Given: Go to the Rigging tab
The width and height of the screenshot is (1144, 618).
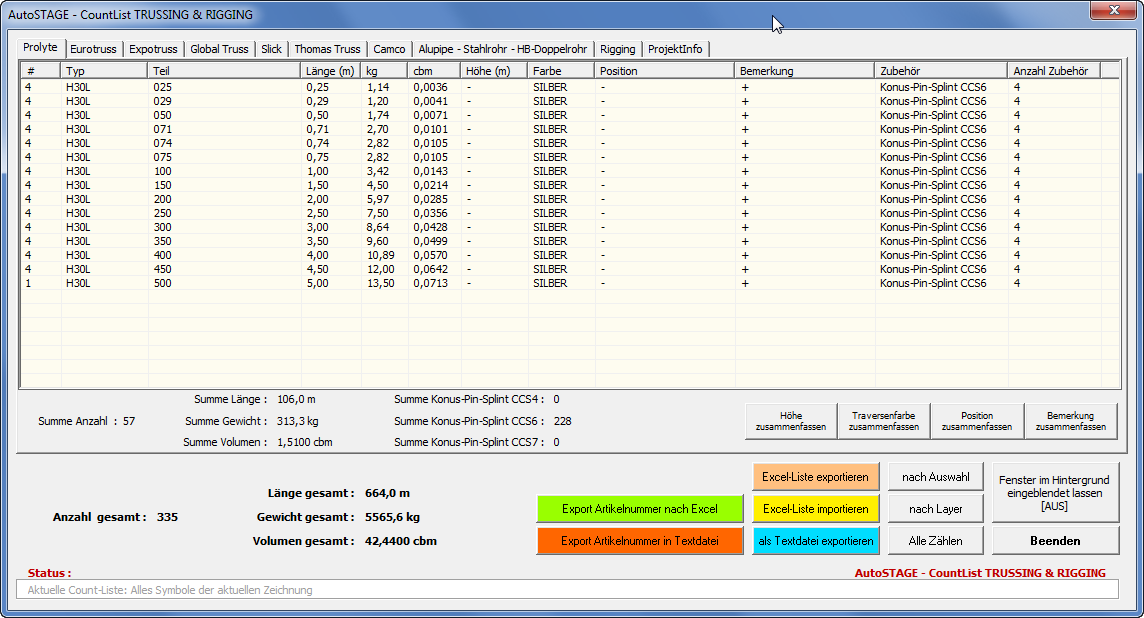Looking at the screenshot, I should click(x=617, y=49).
